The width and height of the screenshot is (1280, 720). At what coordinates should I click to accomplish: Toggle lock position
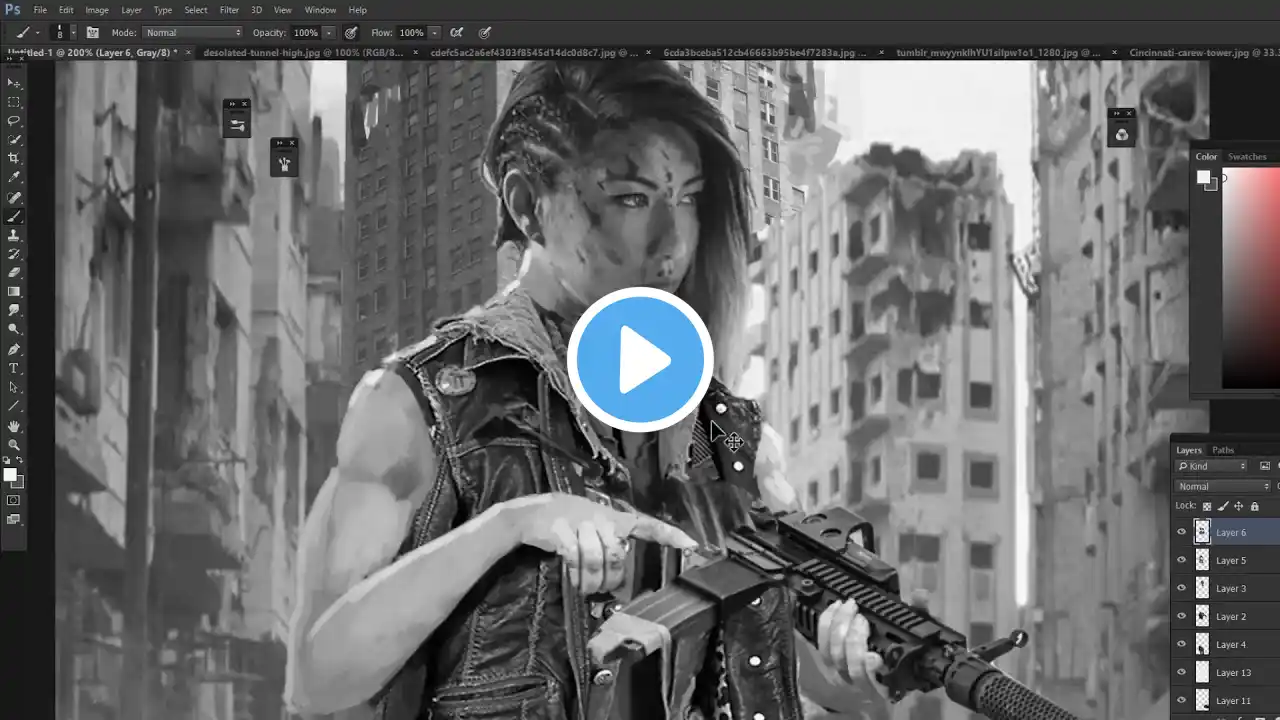click(1239, 506)
